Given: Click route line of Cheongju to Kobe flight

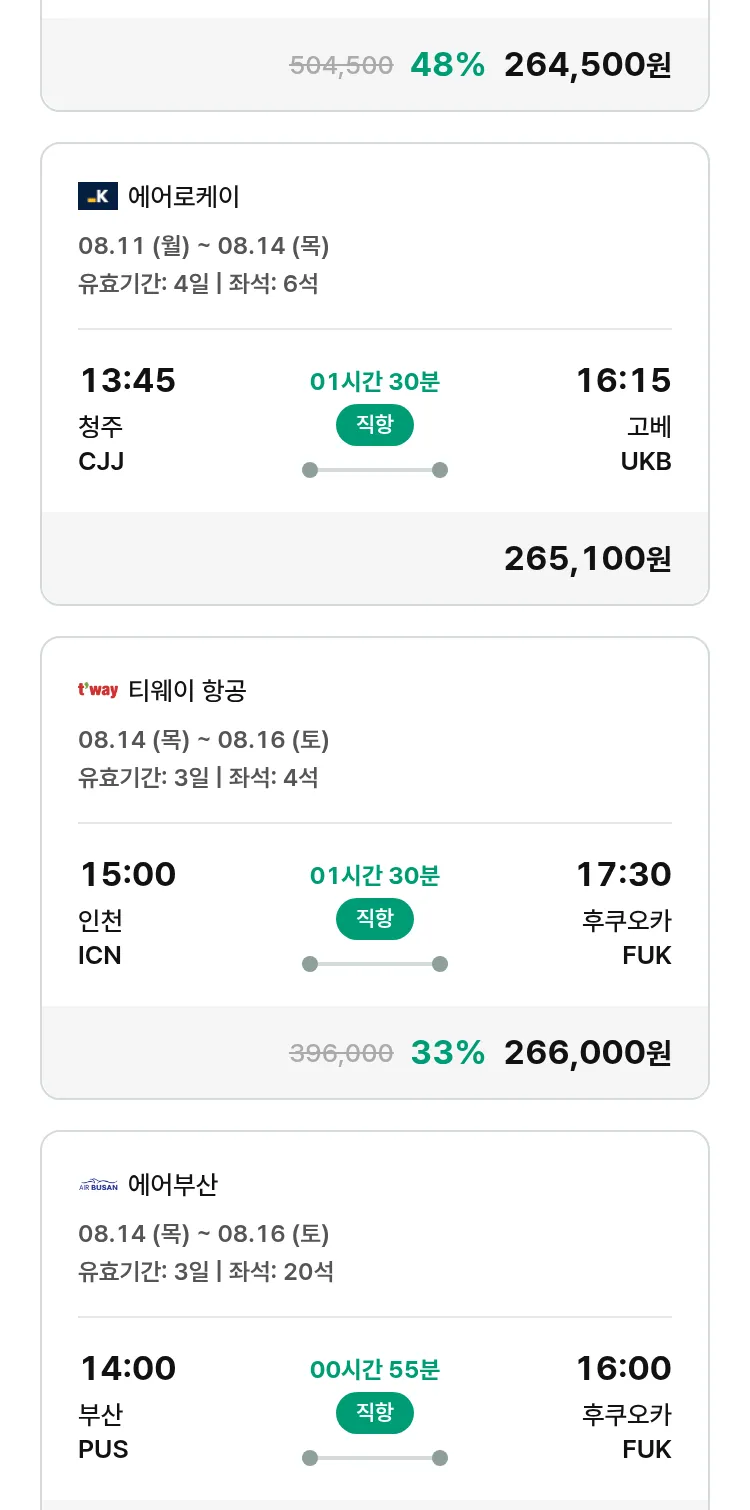Looking at the screenshot, I should coord(375,470).
